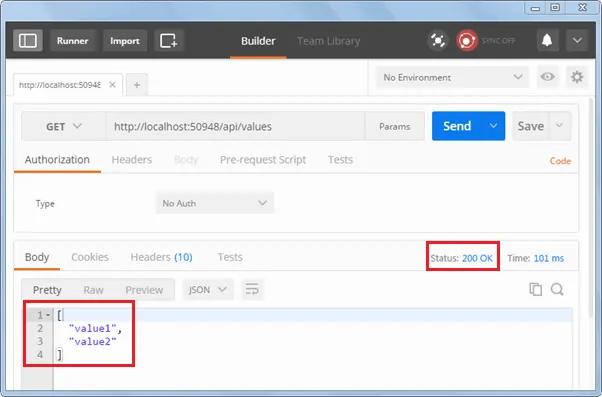Switch to Preview view
602x397 pixels.
(144, 290)
